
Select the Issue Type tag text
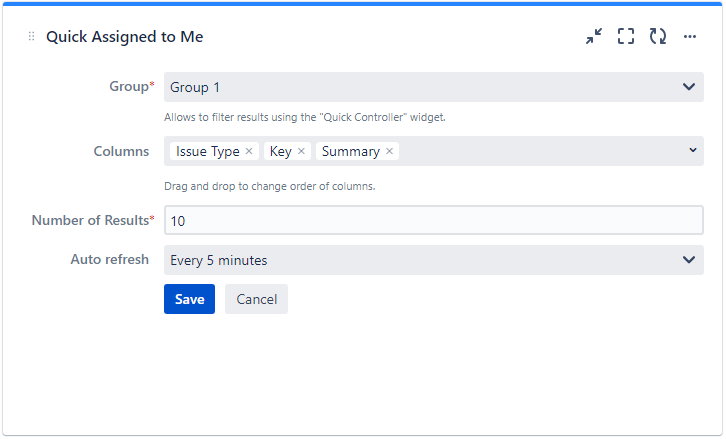click(x=207, y=152)
